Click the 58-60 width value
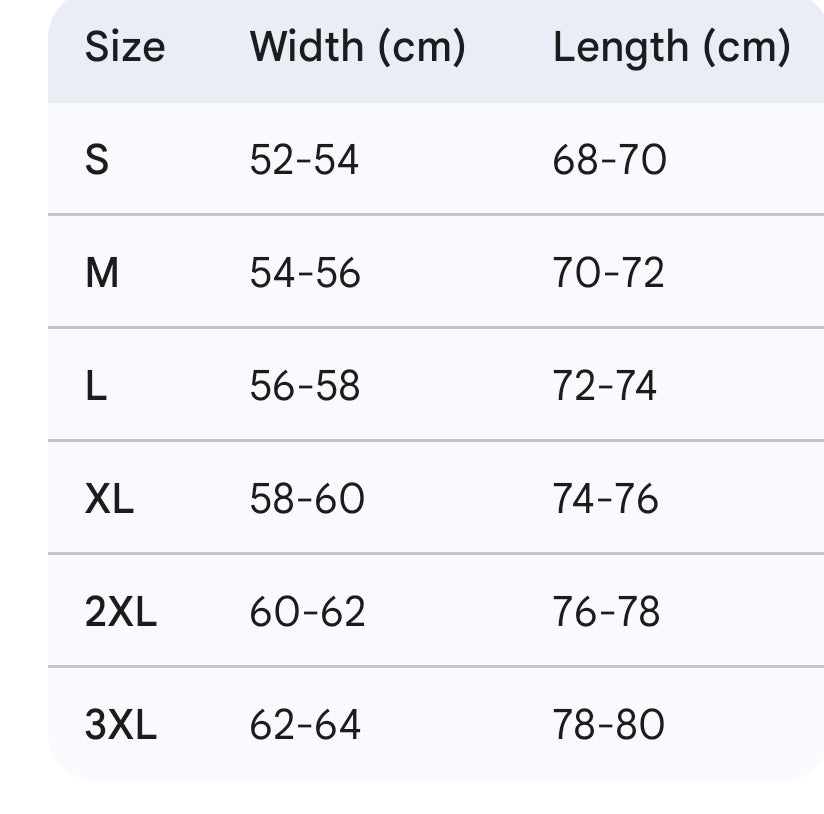Image resolution: width=824 pixels, height=814 pixels. (x=307, y=499)
